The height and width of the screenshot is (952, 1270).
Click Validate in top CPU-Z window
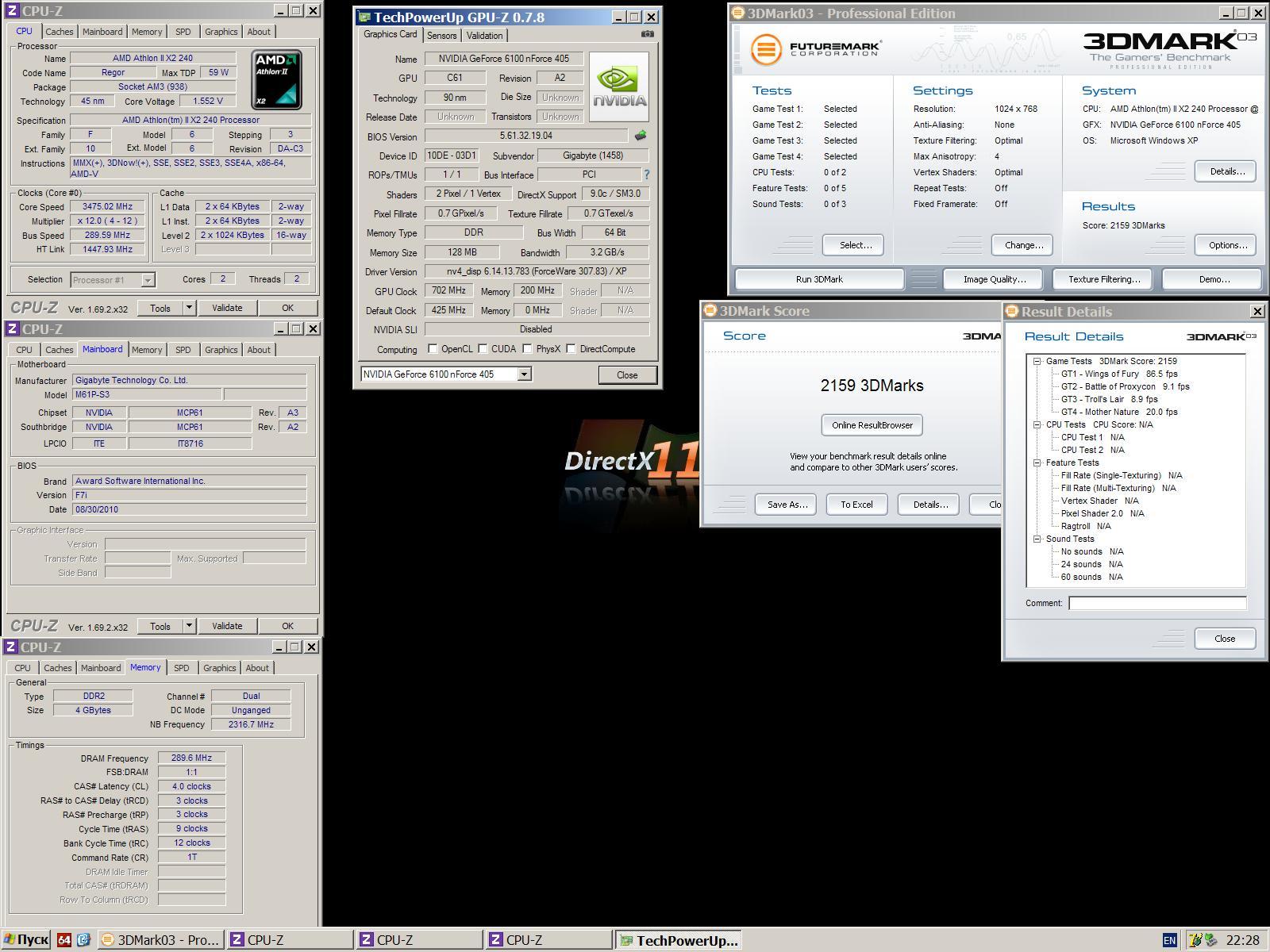point(227,308)
